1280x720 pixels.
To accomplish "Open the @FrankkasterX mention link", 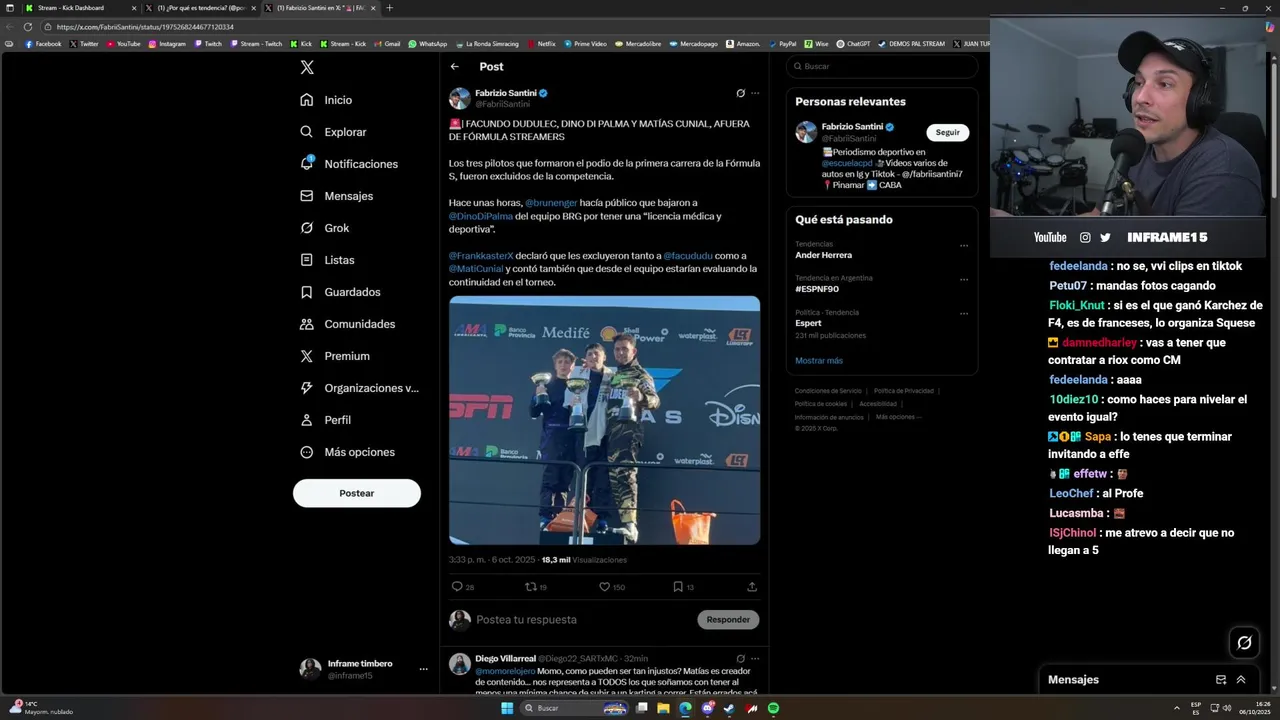I will pos(481,256).
